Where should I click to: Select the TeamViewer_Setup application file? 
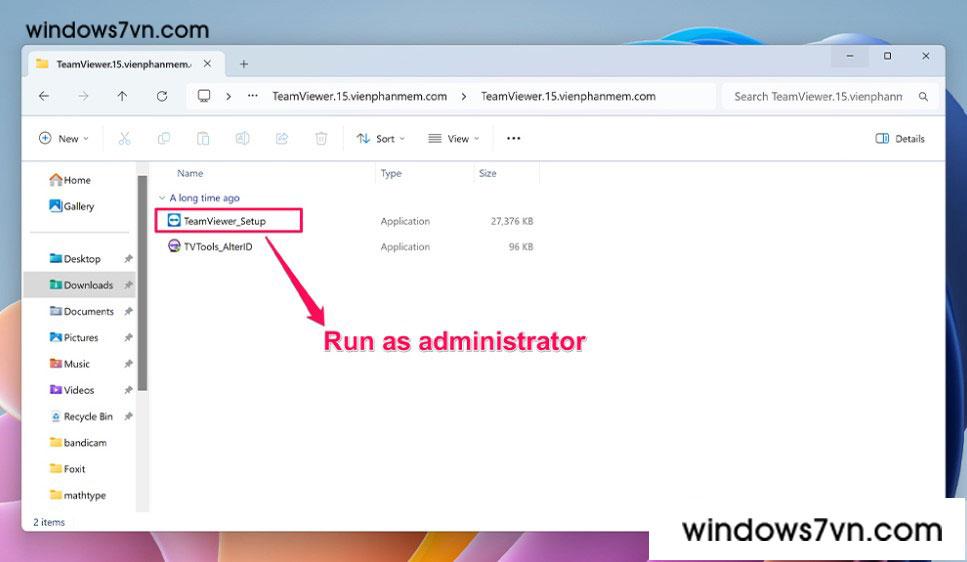click(224, 221)
